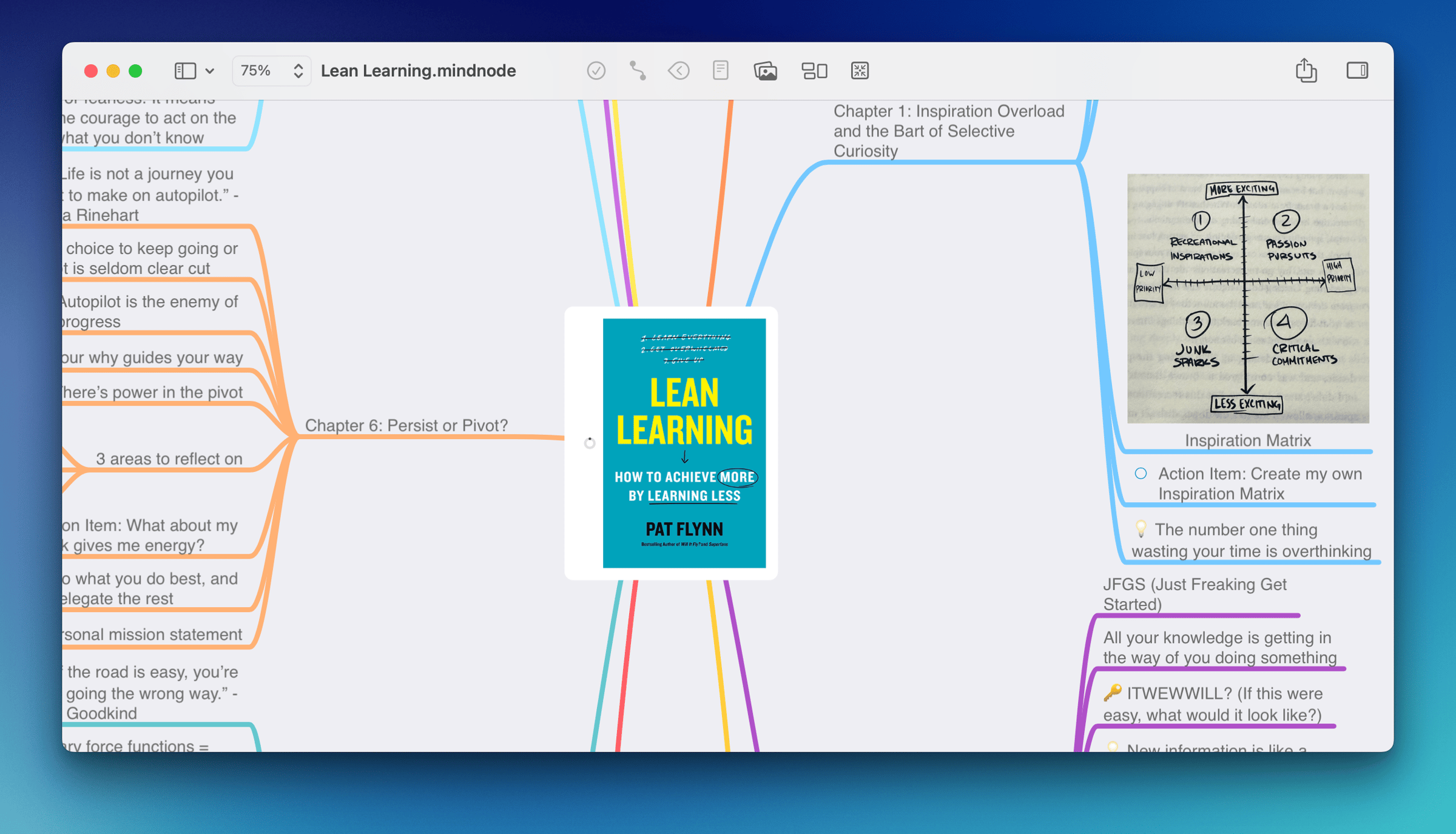
Task: Select the Chapter 6: Persist or Pivot? node
Action: pyautogui.click(x=406, y=425)
